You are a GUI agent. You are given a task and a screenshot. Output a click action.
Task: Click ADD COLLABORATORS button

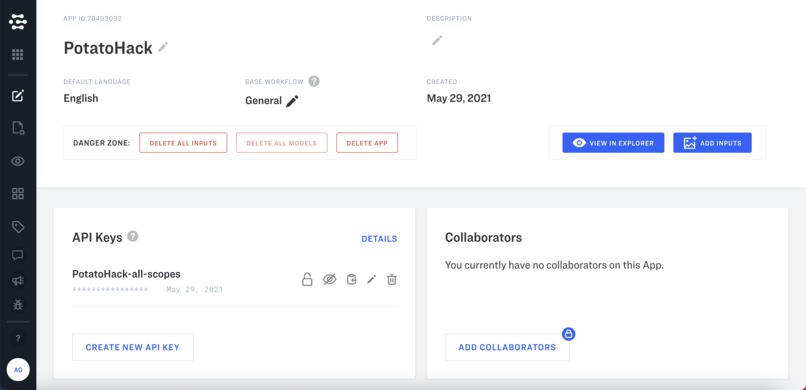click(x=507, y=347)
